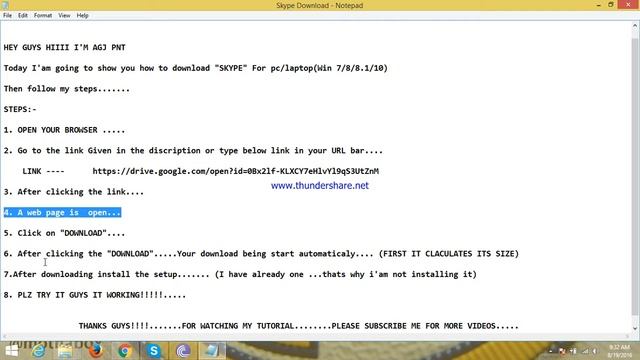Viewport: 640px width, 360px height.
Task: Click on the "THANKS GUYS!!!!" closing line
Action: click(298, 326)
